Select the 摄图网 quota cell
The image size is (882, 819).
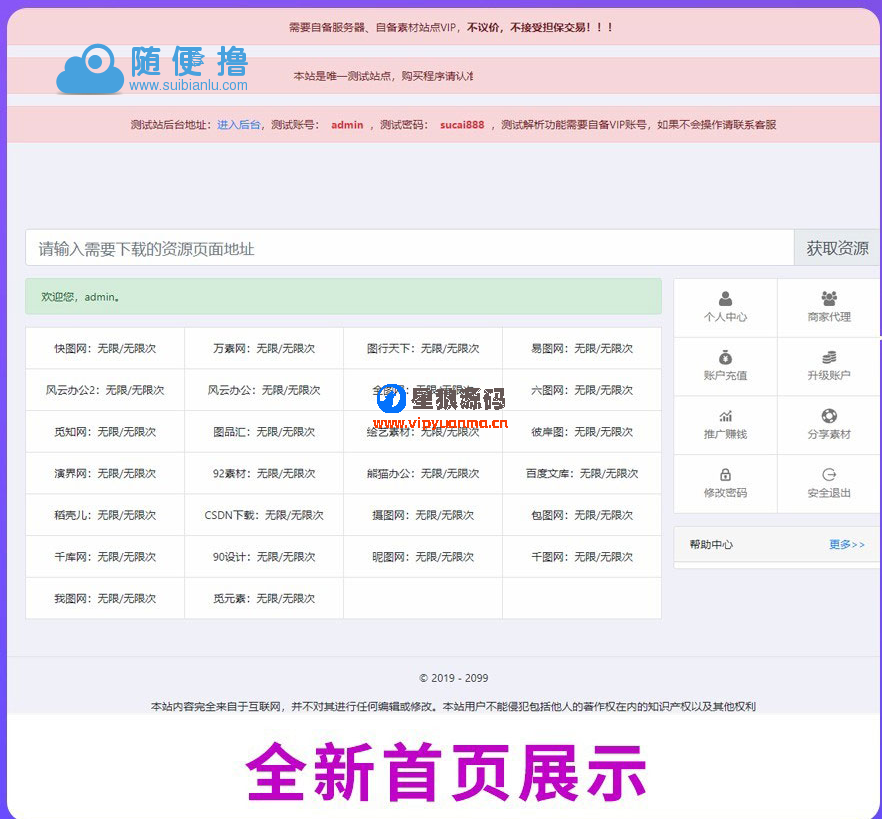point(423,515)
